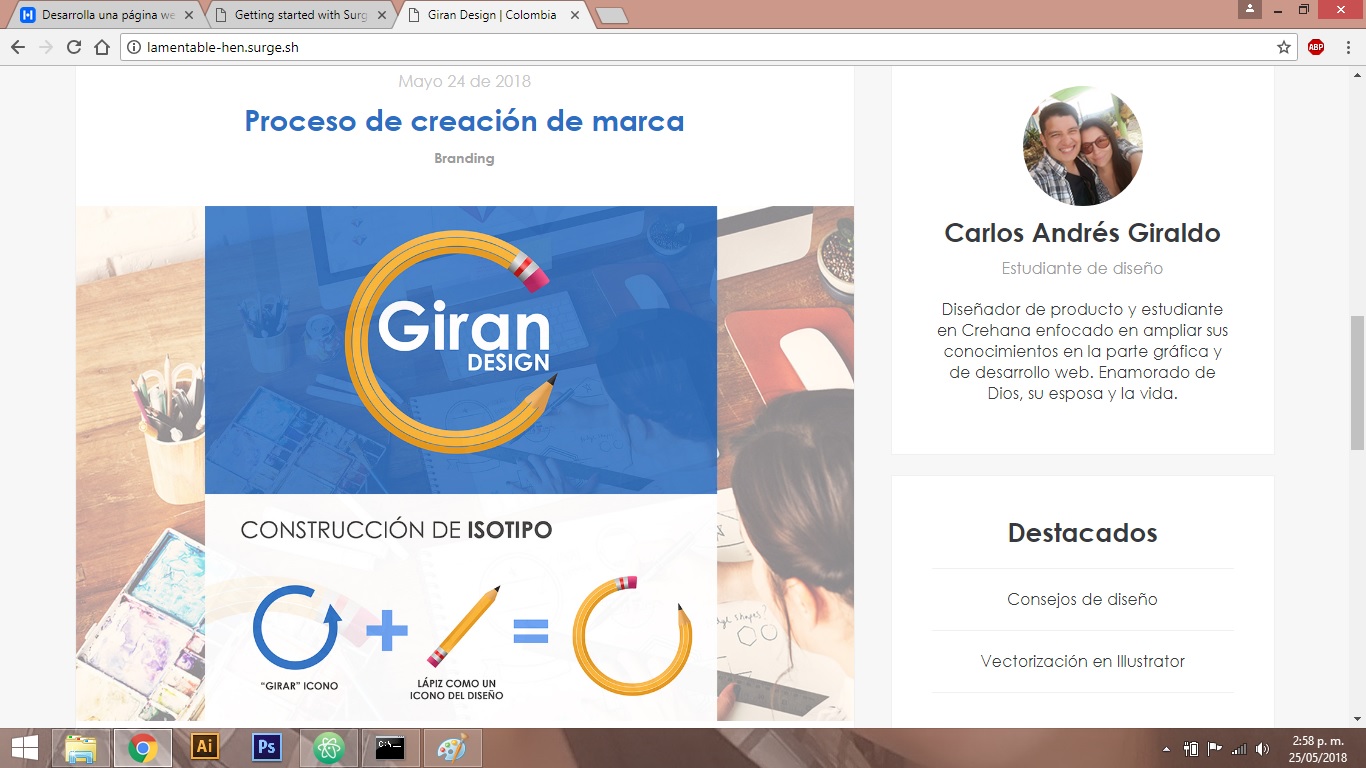Click the blue equals sign in diagram

531,631
